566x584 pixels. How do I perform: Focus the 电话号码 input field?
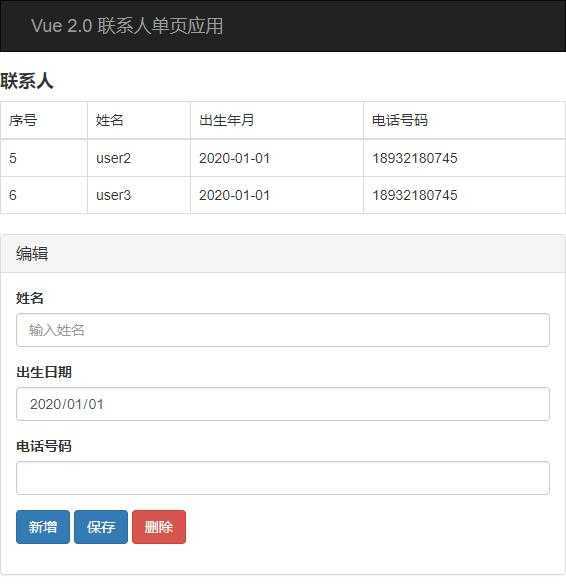[283, 478]
